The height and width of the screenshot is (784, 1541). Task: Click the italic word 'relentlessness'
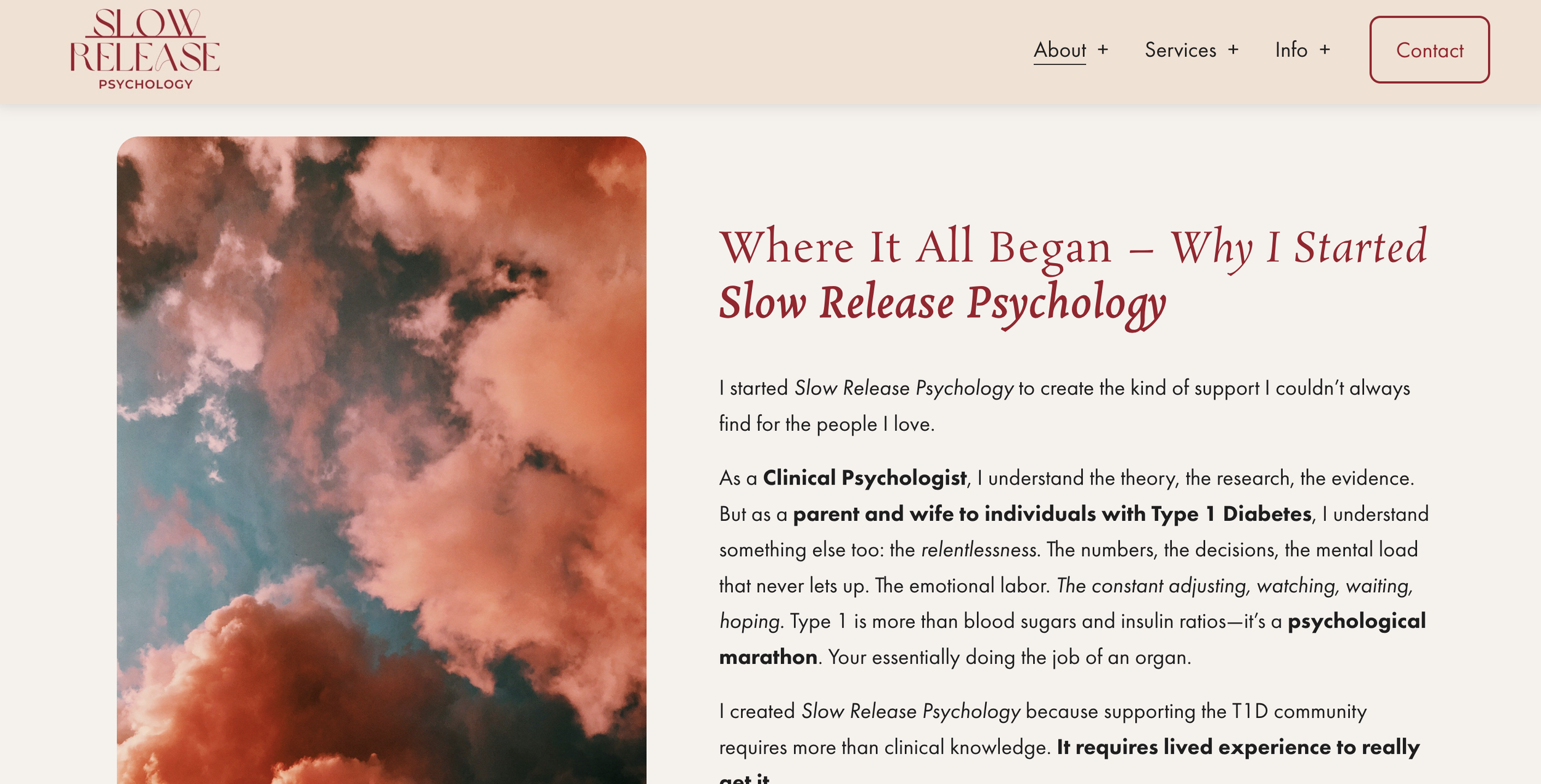click(979, 550)
